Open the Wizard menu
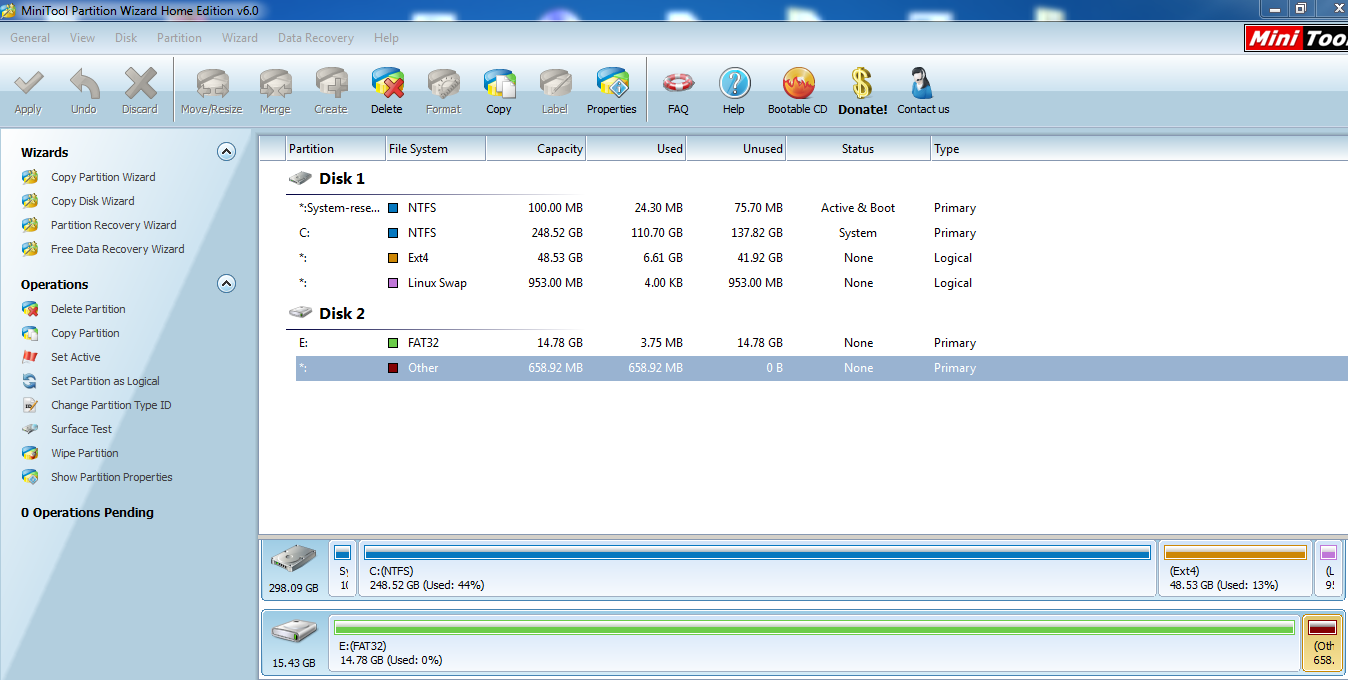 240,38
